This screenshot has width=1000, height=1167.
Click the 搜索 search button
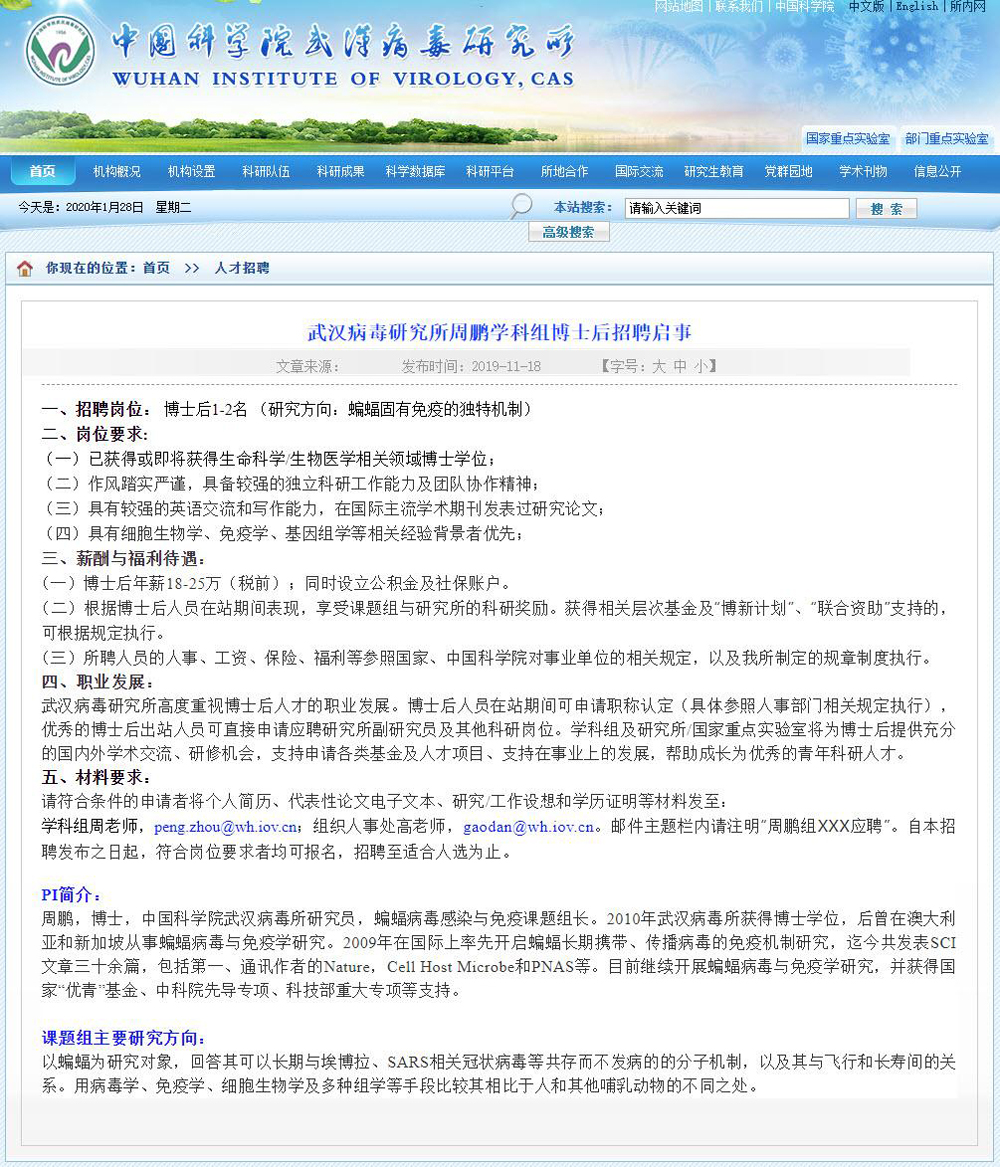click(886, 209)
